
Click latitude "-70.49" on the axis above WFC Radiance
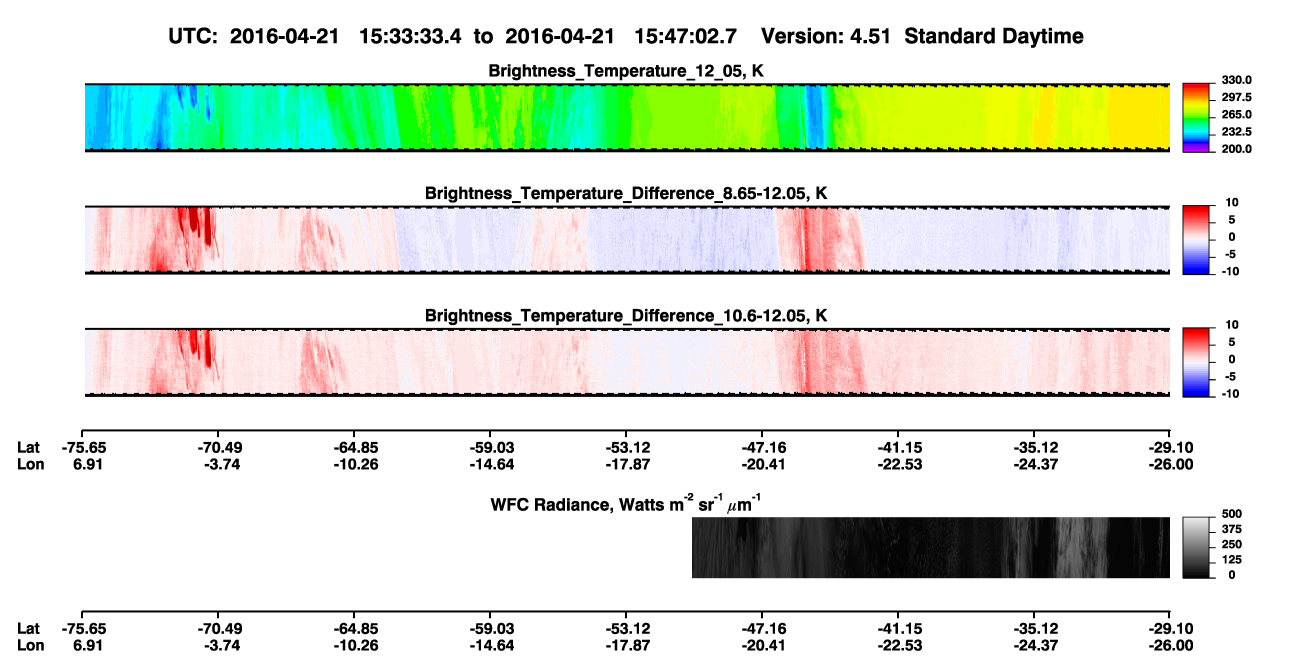pyautogui.click(x=219, y=448)
